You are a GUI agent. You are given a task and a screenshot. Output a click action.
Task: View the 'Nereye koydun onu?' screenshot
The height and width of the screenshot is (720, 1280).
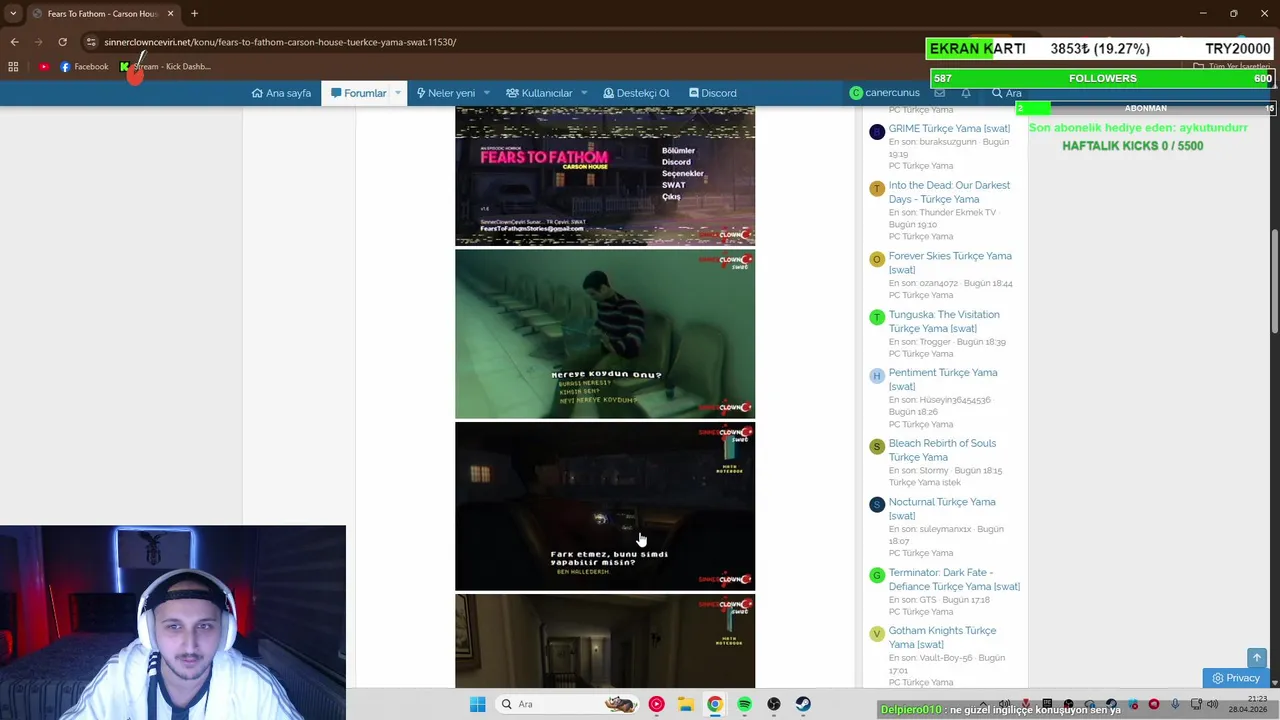605,334
